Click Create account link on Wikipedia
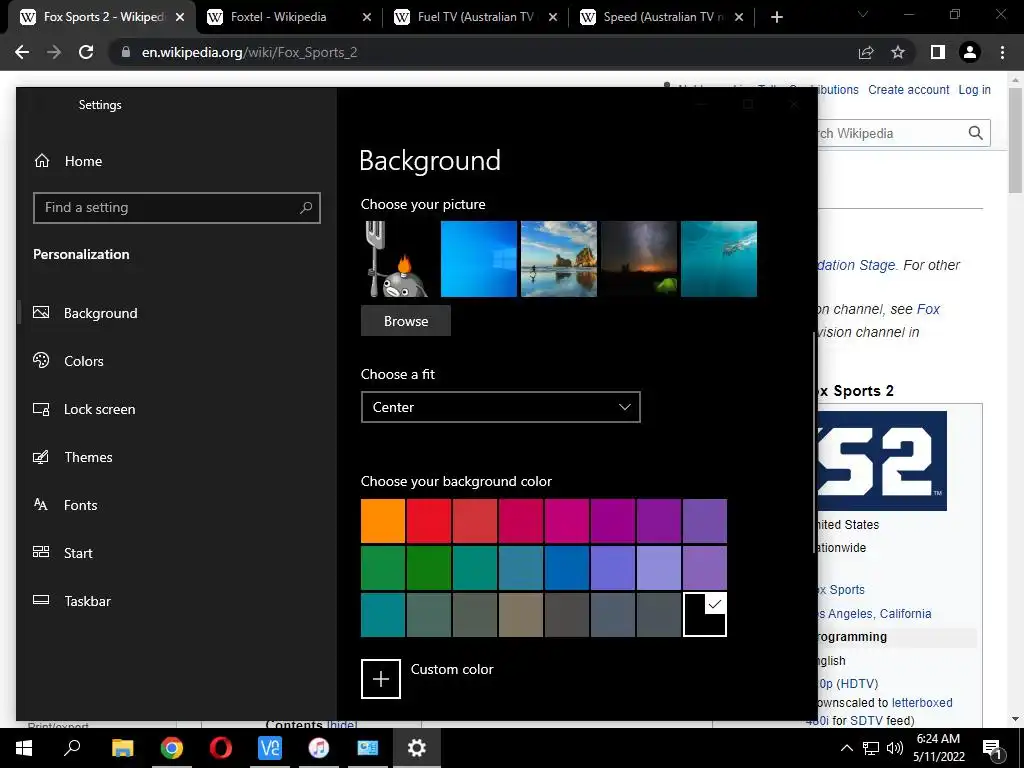Screen dimensions: 1024x768 [x=908, y=90]
